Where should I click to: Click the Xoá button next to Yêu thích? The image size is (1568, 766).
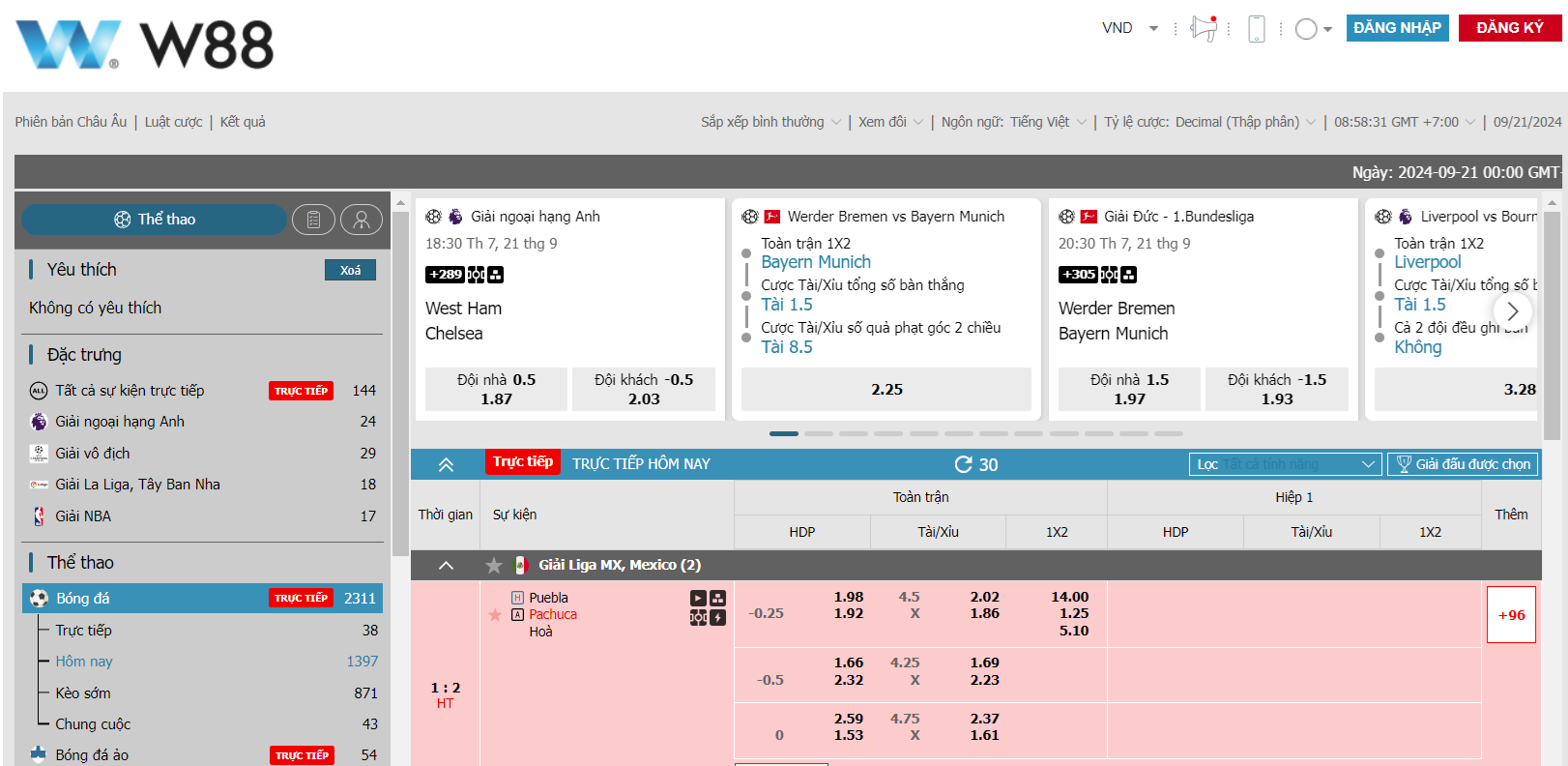click(350, 270)
